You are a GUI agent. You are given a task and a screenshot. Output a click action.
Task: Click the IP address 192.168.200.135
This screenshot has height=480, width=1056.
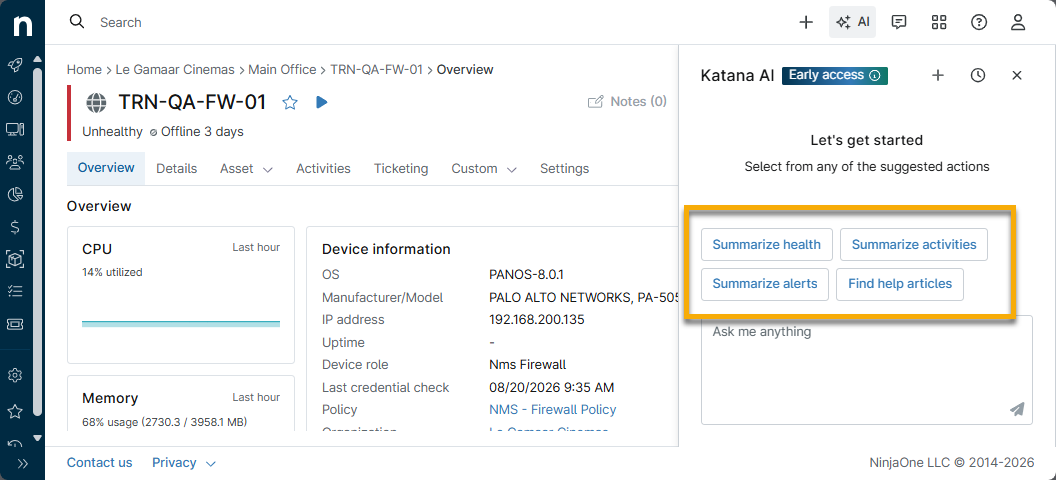537,320
